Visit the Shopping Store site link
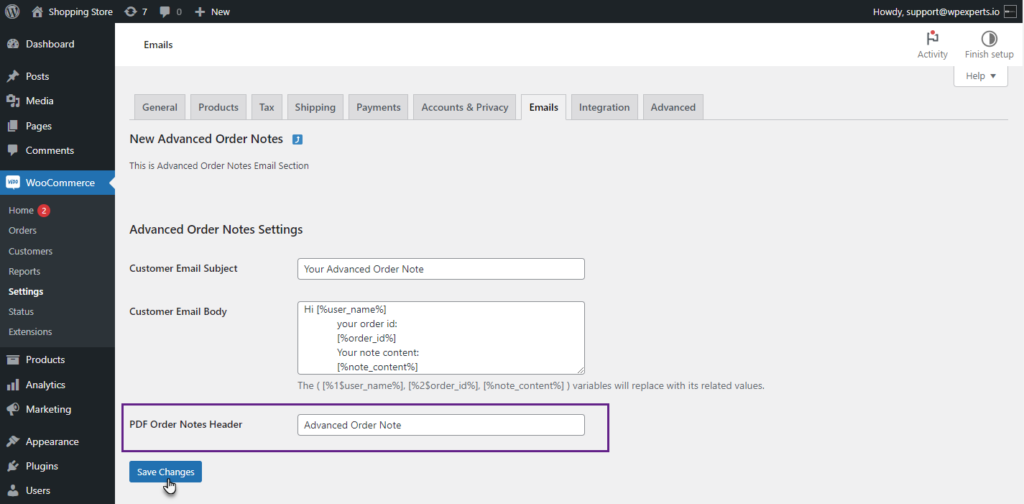Image resolution: width=1024 pixels, height=504 pixels. coord(72,12)
